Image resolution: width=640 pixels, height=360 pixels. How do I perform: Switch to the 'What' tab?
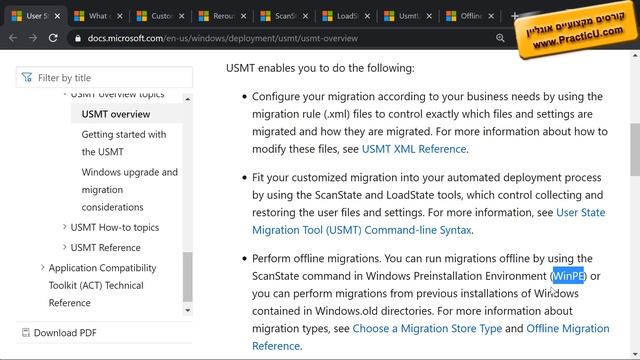pos(97,16)
